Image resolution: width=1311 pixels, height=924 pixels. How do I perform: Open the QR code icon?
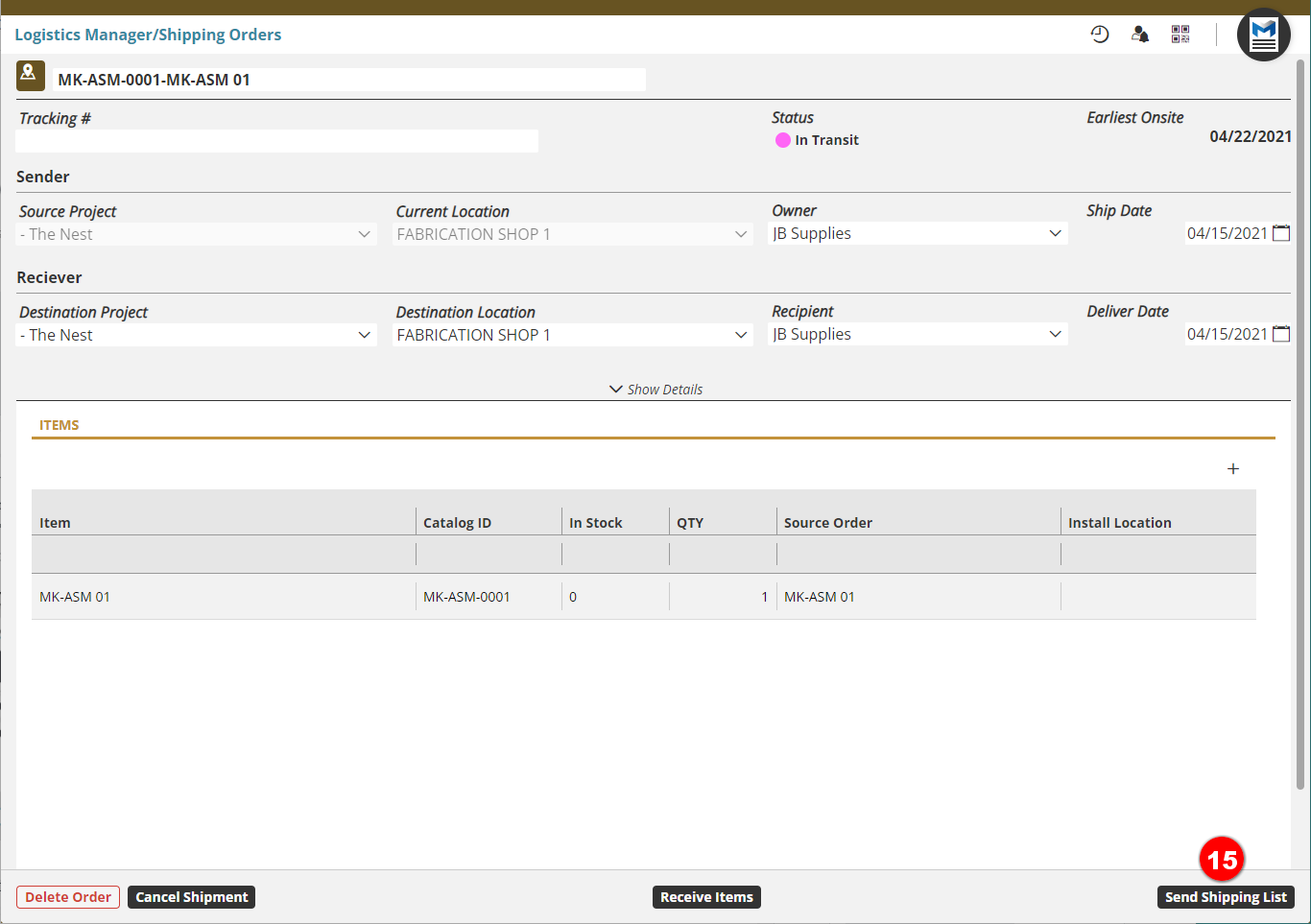(x=1180, y=35)
